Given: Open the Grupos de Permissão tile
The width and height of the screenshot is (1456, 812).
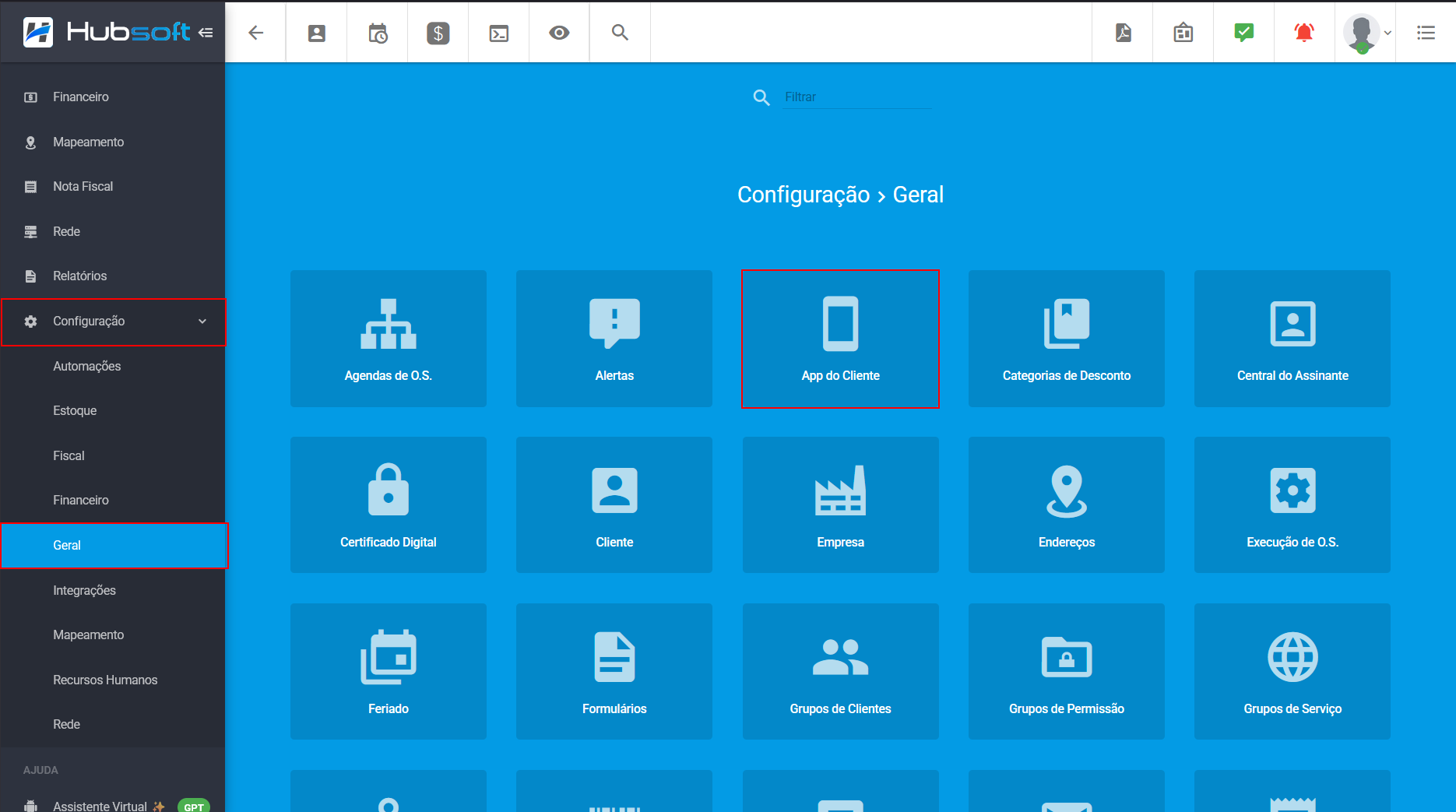Looking at the screenshot, I should click(x=1066, y=671).
